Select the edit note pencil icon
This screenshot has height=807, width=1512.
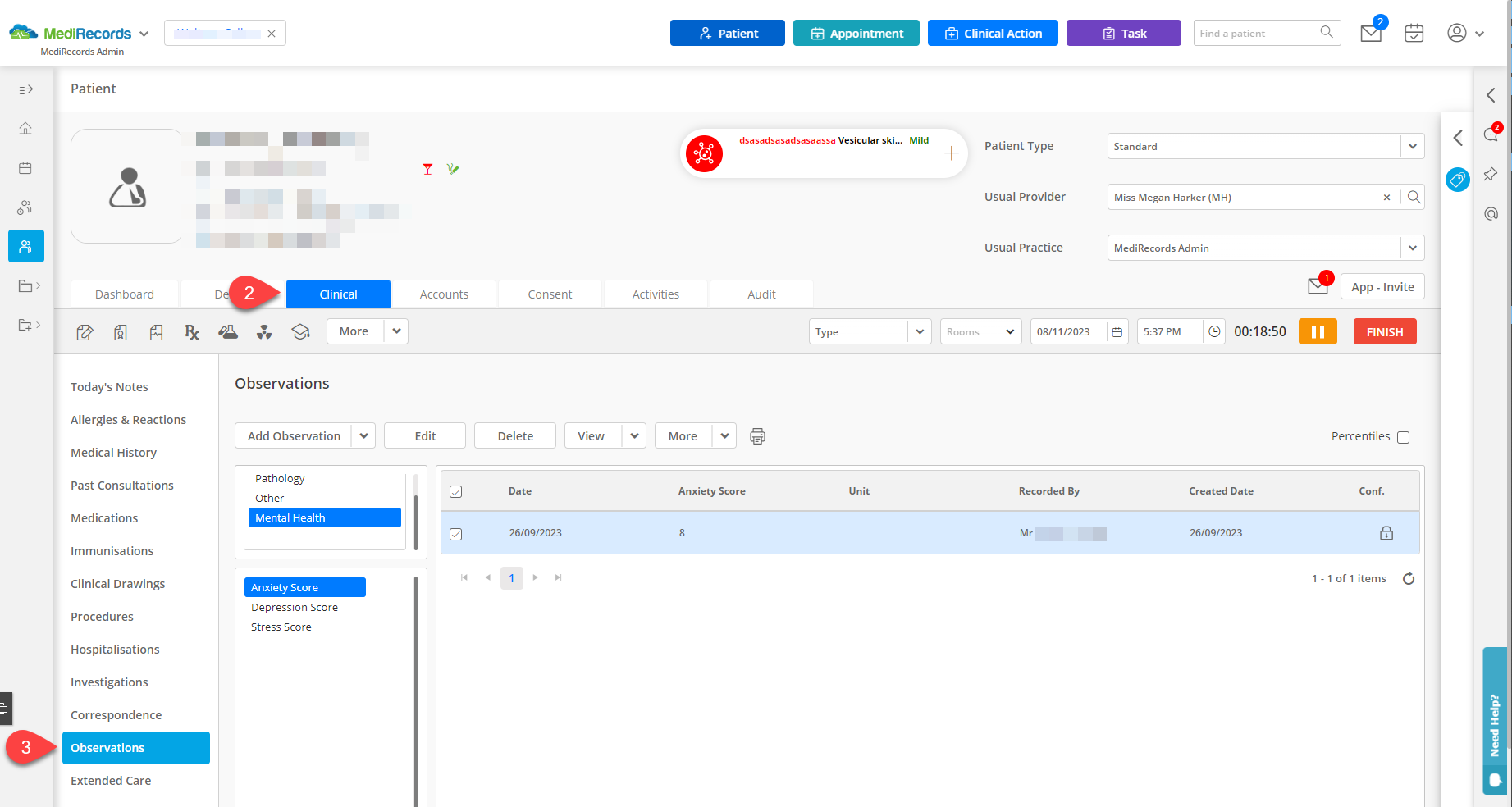pyautogui.click(x=85, y=331)
